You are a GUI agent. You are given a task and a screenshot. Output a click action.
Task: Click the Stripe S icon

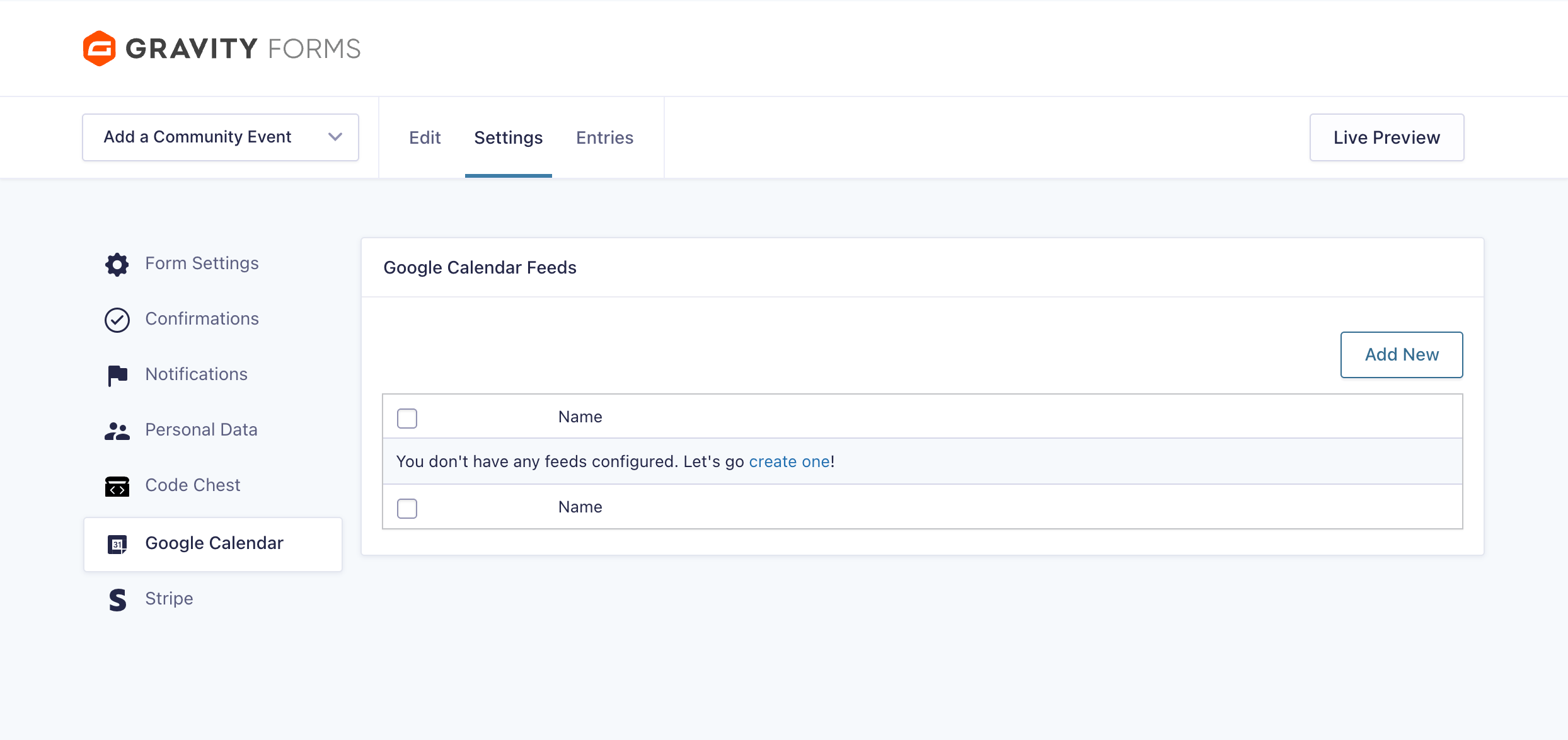point(117,599)
